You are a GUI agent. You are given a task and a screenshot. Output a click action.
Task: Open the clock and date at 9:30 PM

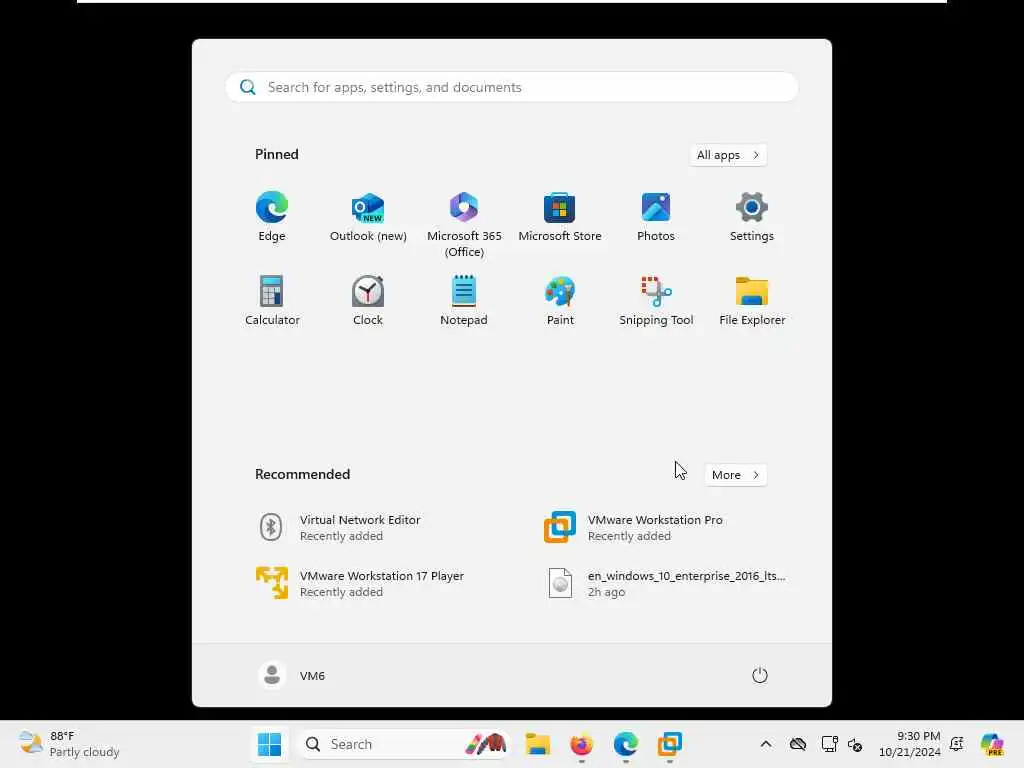(909, 744)
